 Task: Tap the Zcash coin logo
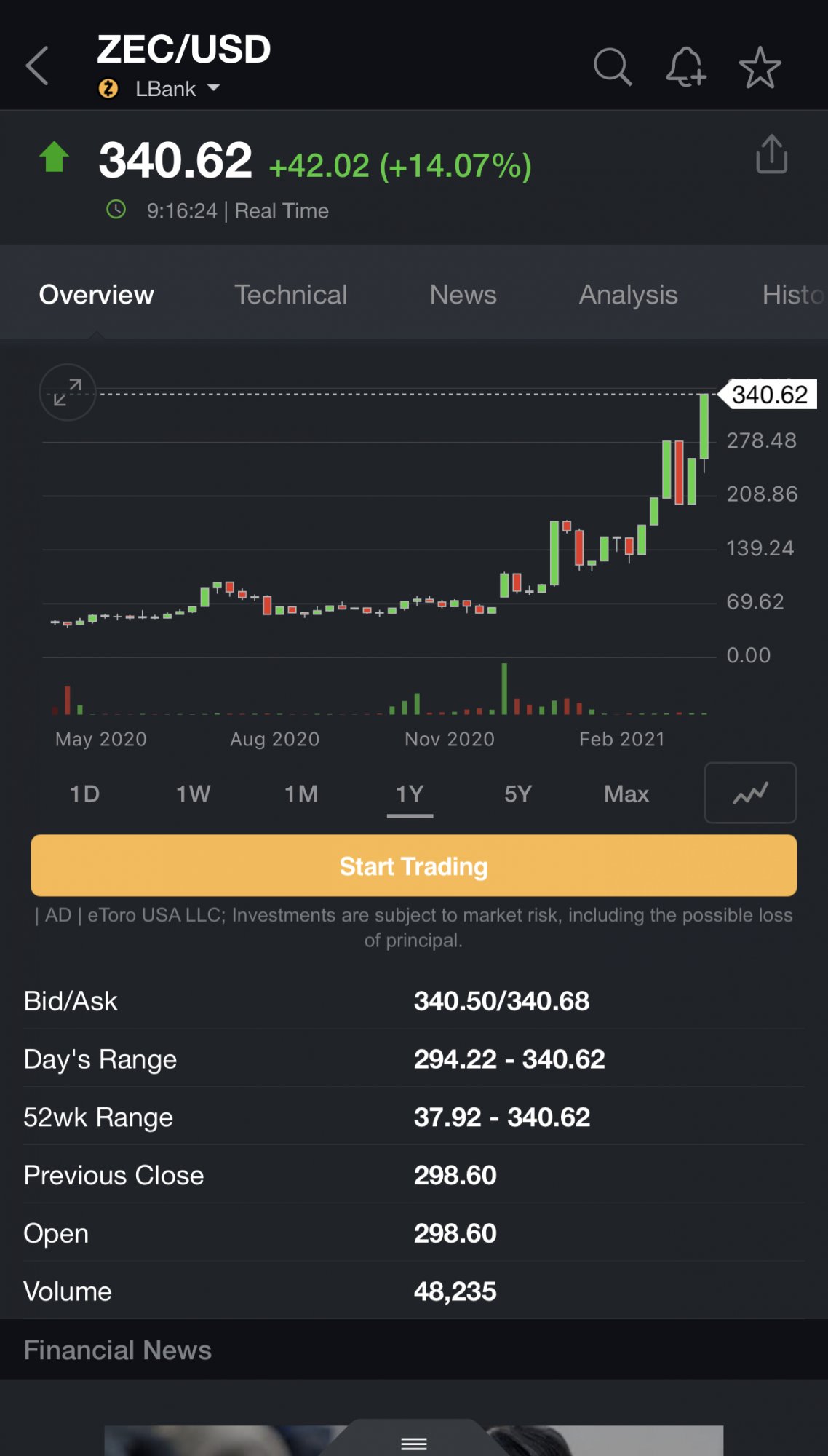click(x=108, y=89)
